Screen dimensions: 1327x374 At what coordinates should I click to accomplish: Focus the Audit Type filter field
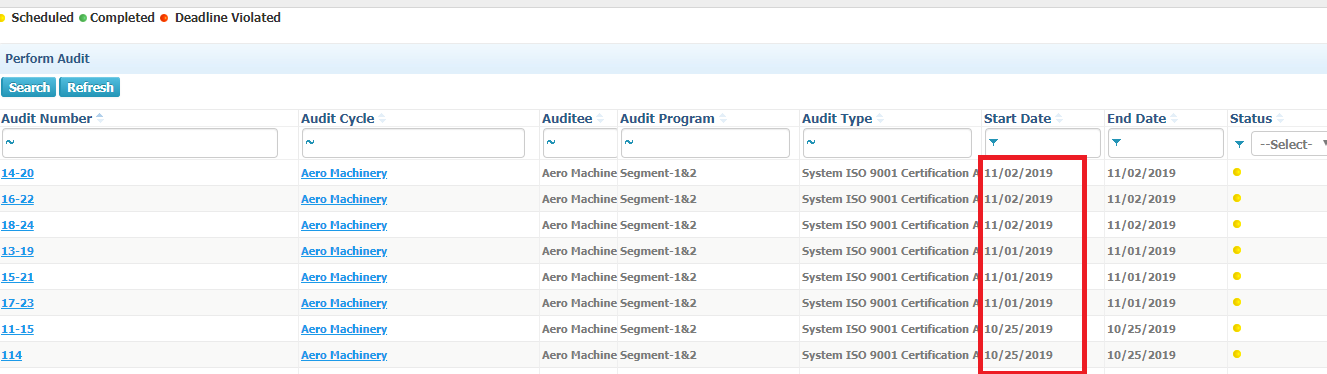888,143
